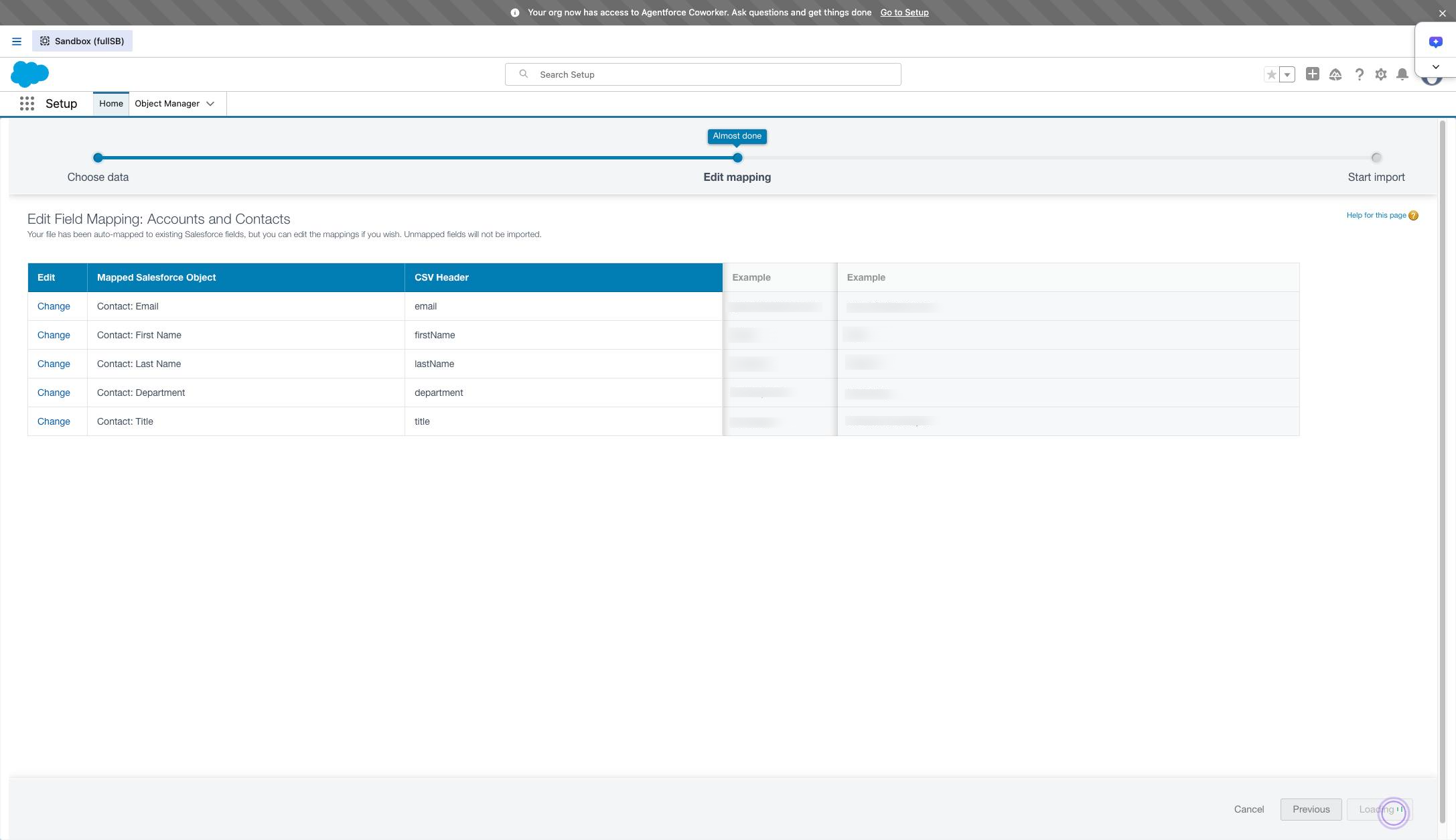Click the CSV Header column header
Image resolution: width=1456 pixels, height=840 pixels.
click(563, 277)
